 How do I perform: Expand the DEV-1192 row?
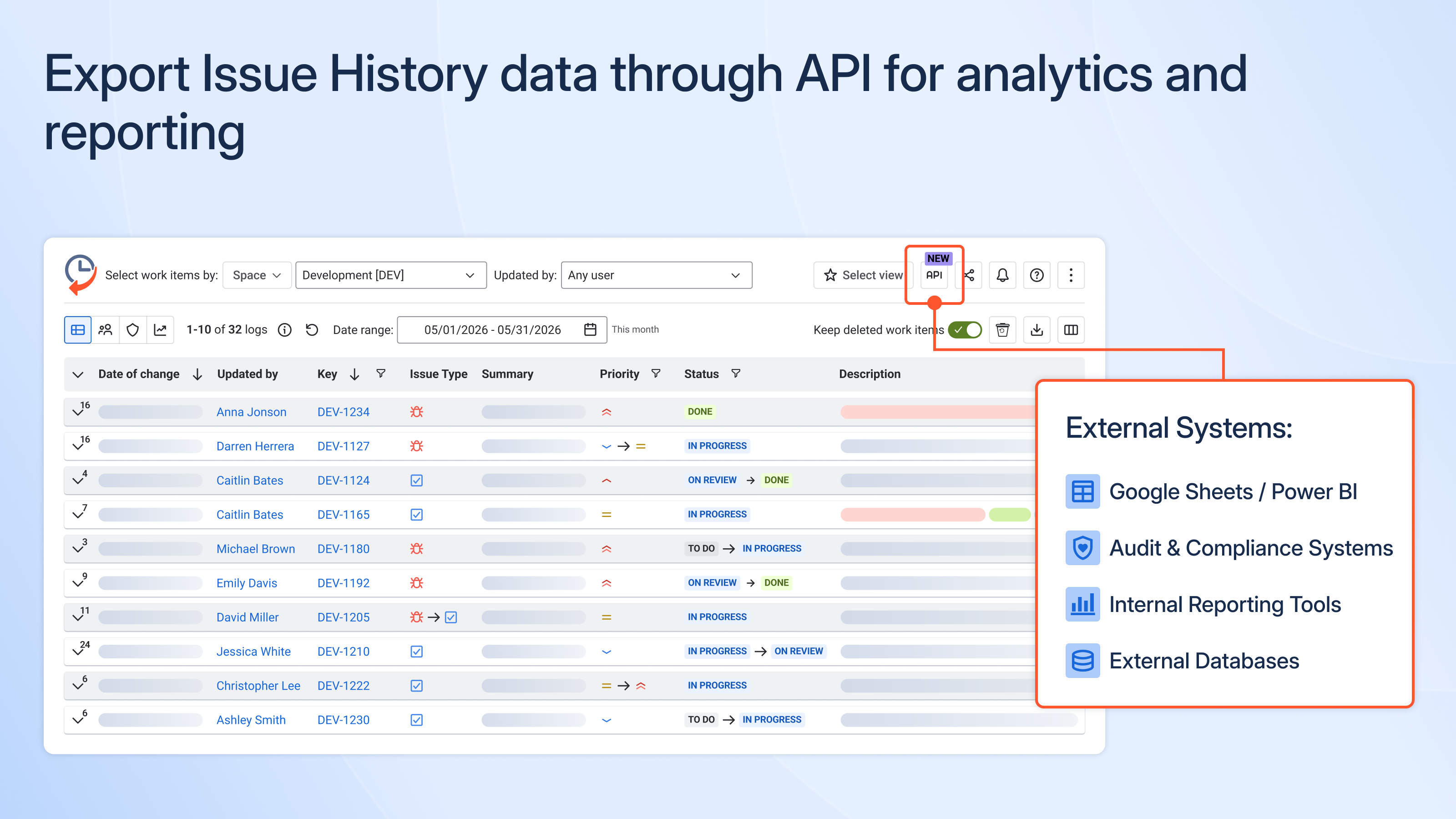[x=79, y=583]
